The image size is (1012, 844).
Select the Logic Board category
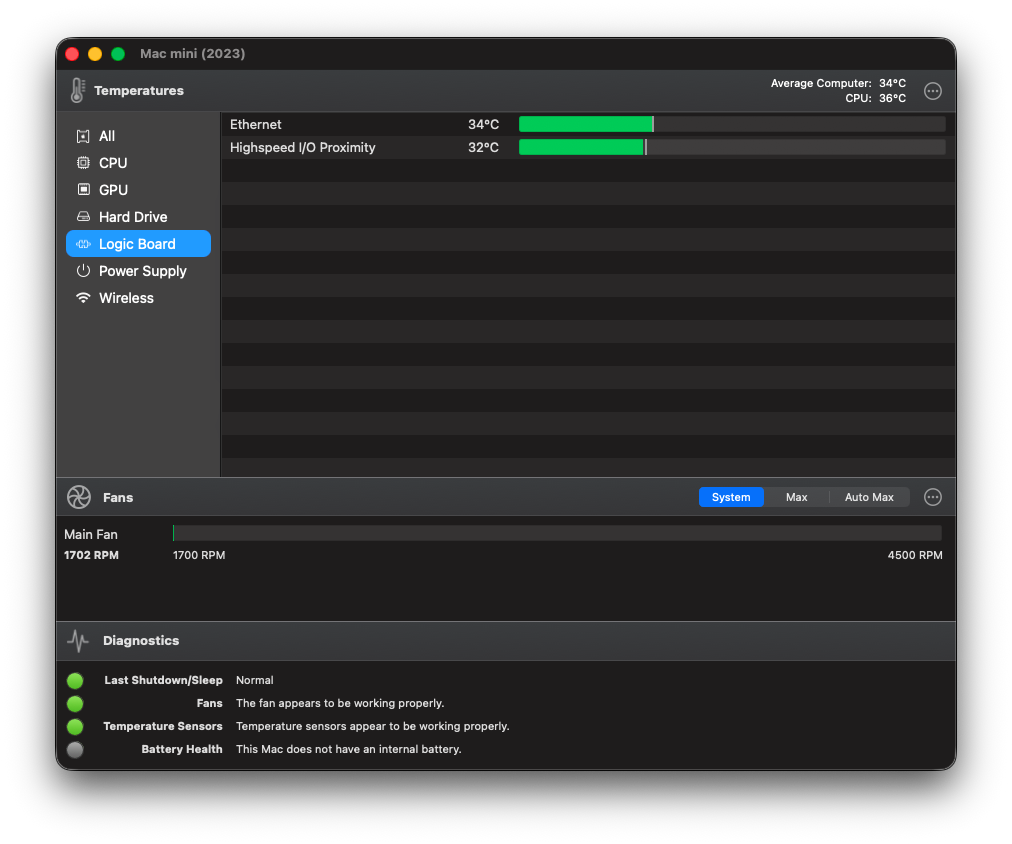[138, 244]
